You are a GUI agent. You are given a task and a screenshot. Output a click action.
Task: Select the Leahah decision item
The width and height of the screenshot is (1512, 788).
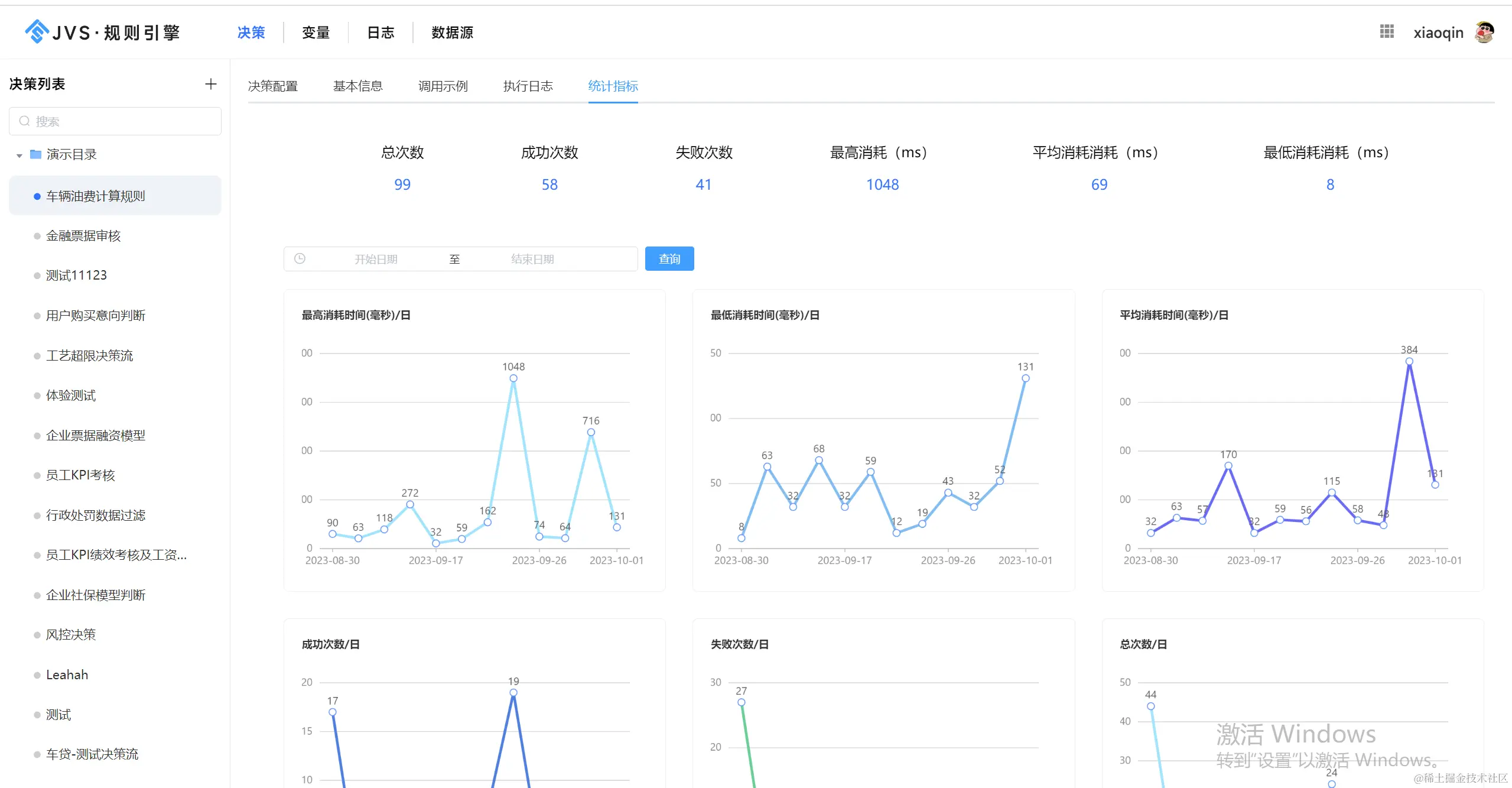pos(67,674)
